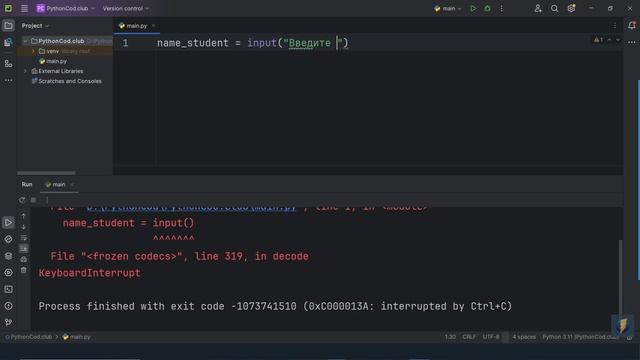This screenshot has width=640, height=360.
Task: Show more tool windows in left sidebar
Action: pyautogui.click(x=8, y=80)
